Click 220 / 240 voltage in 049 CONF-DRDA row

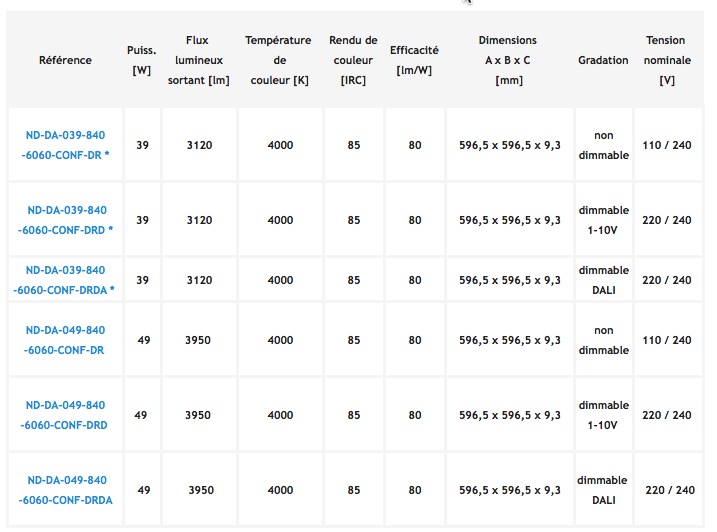tap(670, 490)
